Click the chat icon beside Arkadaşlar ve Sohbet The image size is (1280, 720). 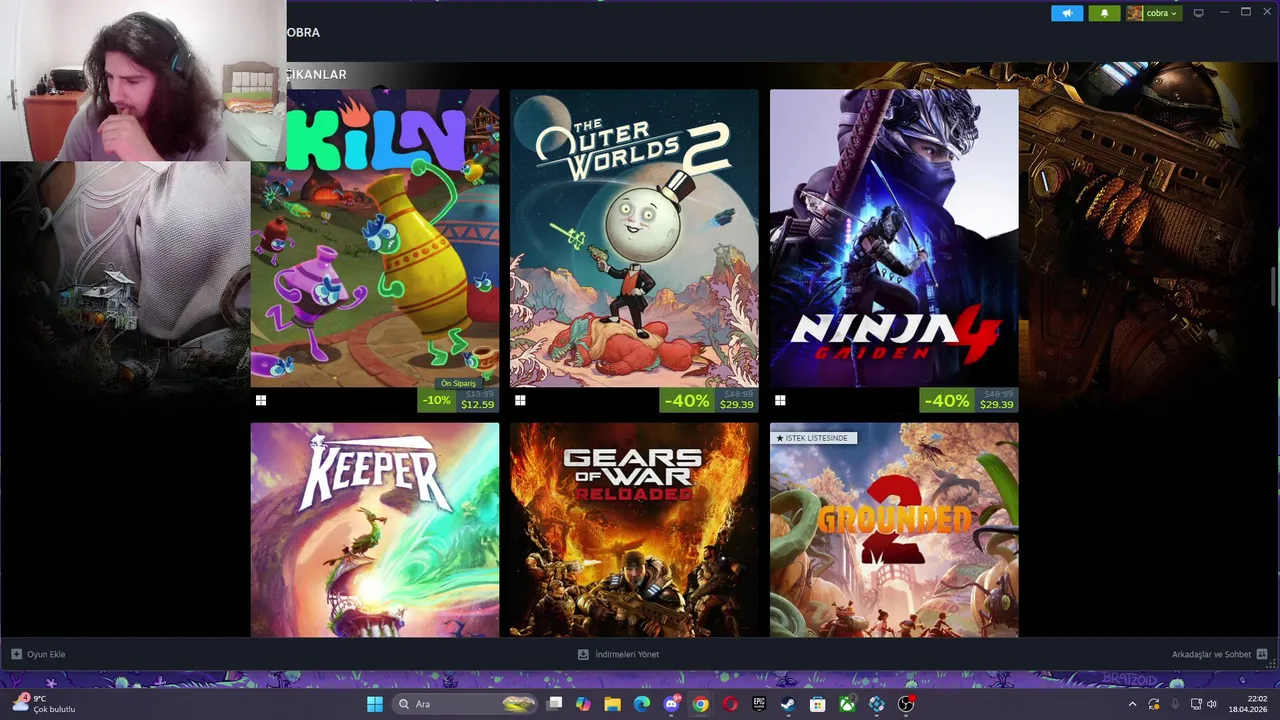(x=1262, y=654)
